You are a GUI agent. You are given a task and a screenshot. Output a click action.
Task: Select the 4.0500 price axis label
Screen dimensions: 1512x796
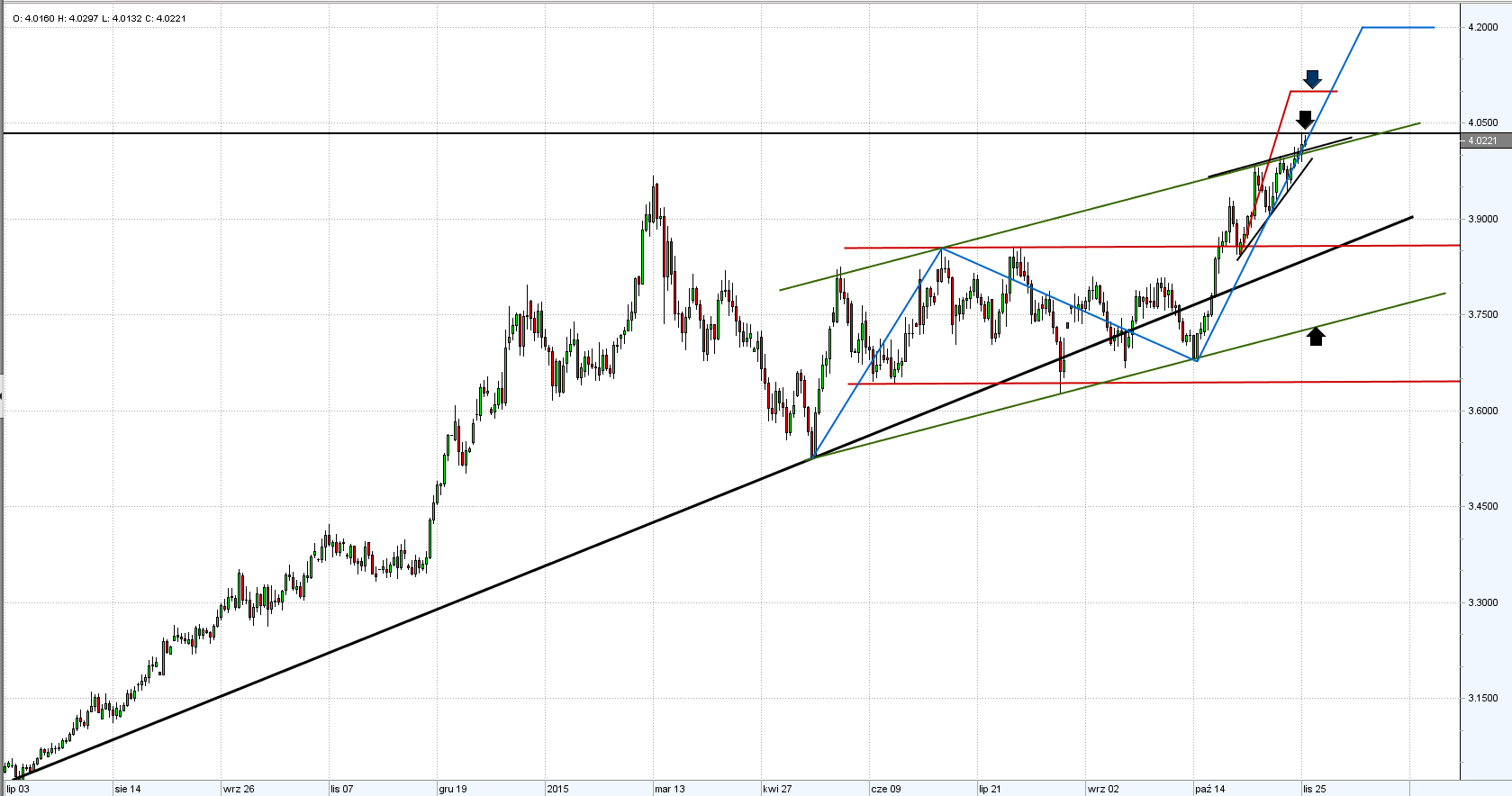pos(1483,122)
